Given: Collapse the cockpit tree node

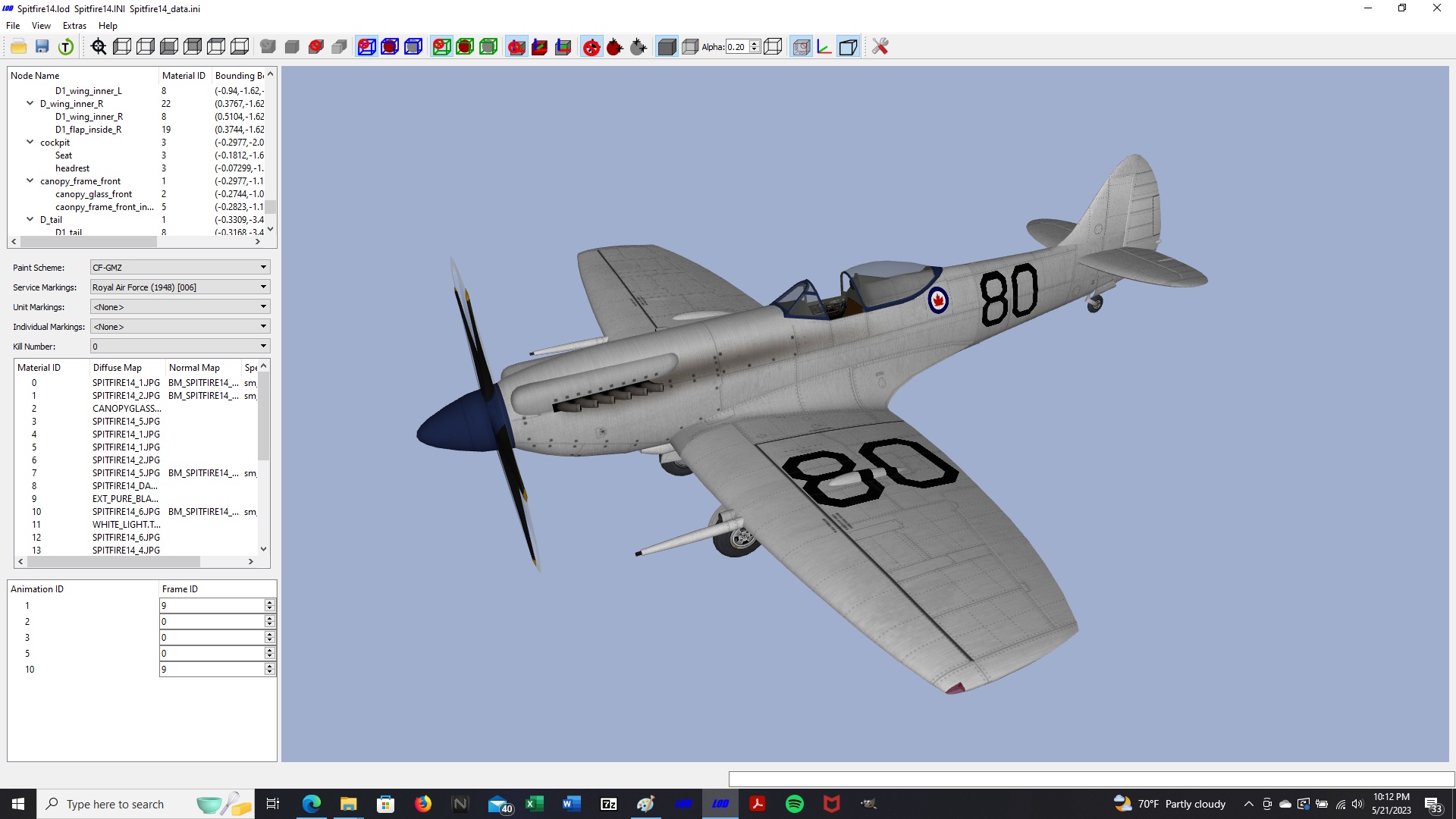Looking at the screenshot, I should tap(30, 142).
